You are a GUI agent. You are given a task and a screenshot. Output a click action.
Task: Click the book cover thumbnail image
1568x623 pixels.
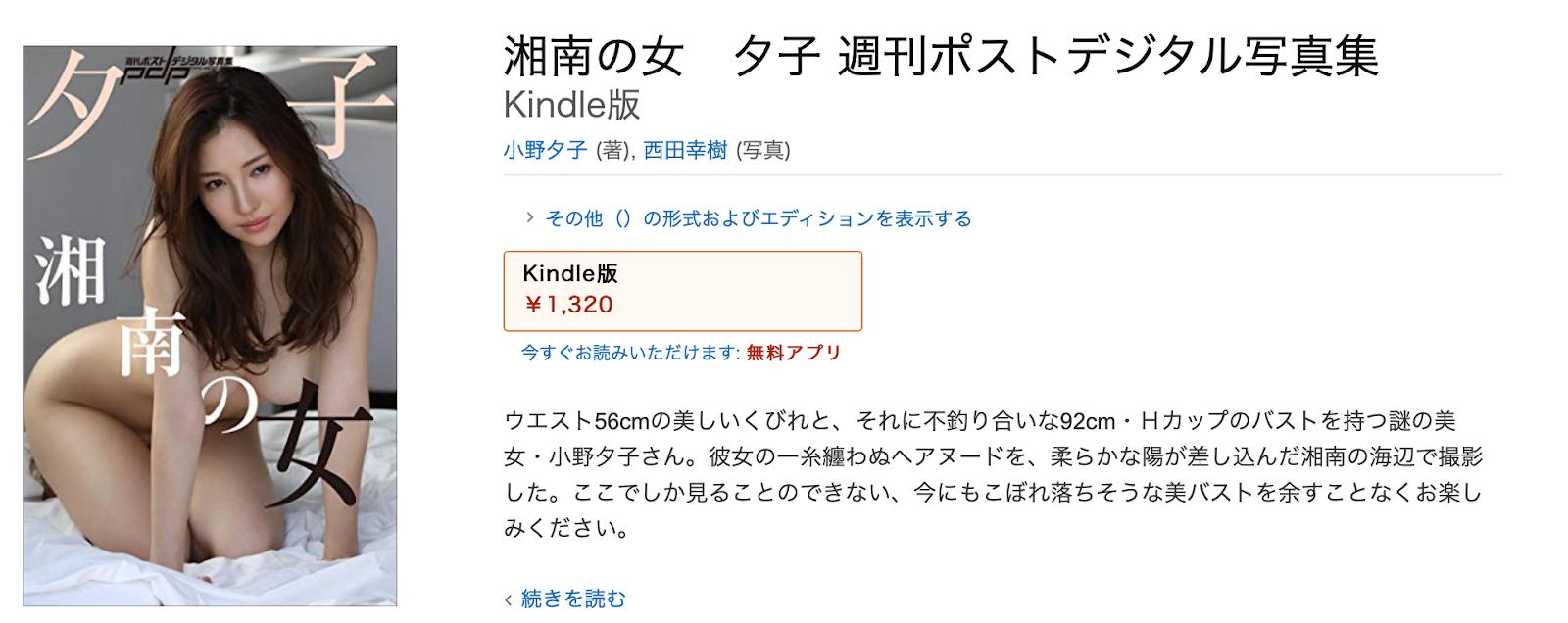coord(210,325)
